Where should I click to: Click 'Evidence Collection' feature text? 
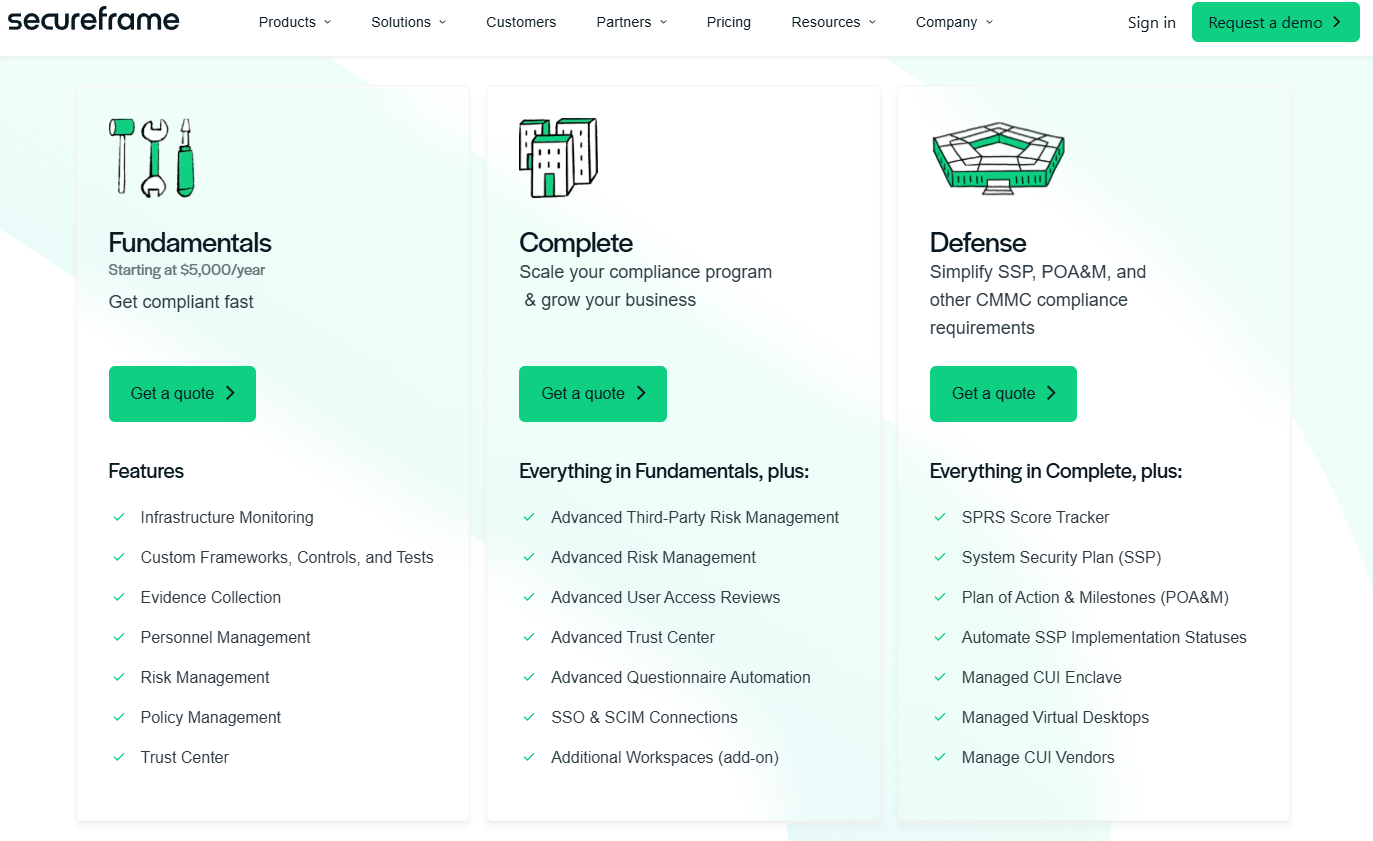[x=211, y=597]
